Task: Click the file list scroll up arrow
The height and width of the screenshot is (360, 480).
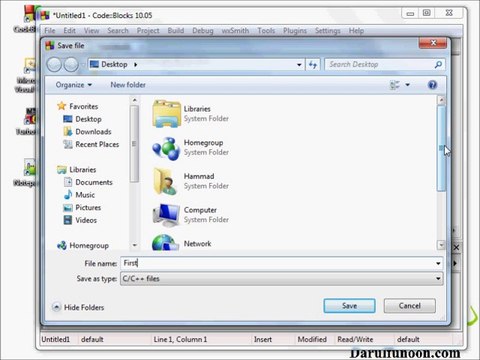Action: [441, 100]
